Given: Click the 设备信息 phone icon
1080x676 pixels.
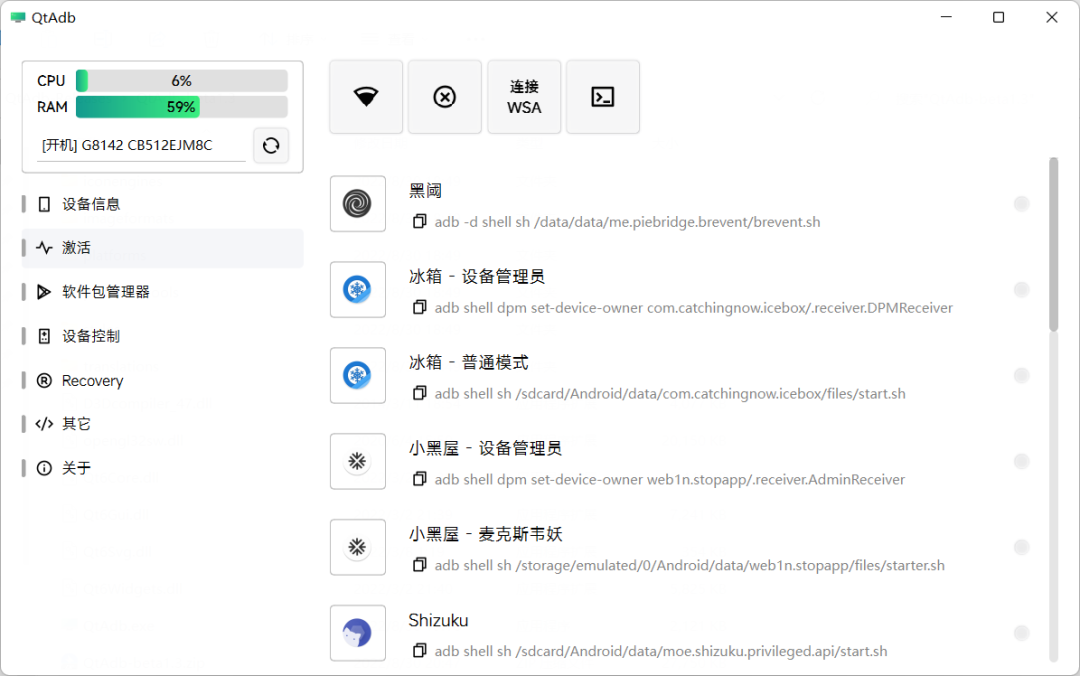Looking at the screenshot, I should coord(44,204).
